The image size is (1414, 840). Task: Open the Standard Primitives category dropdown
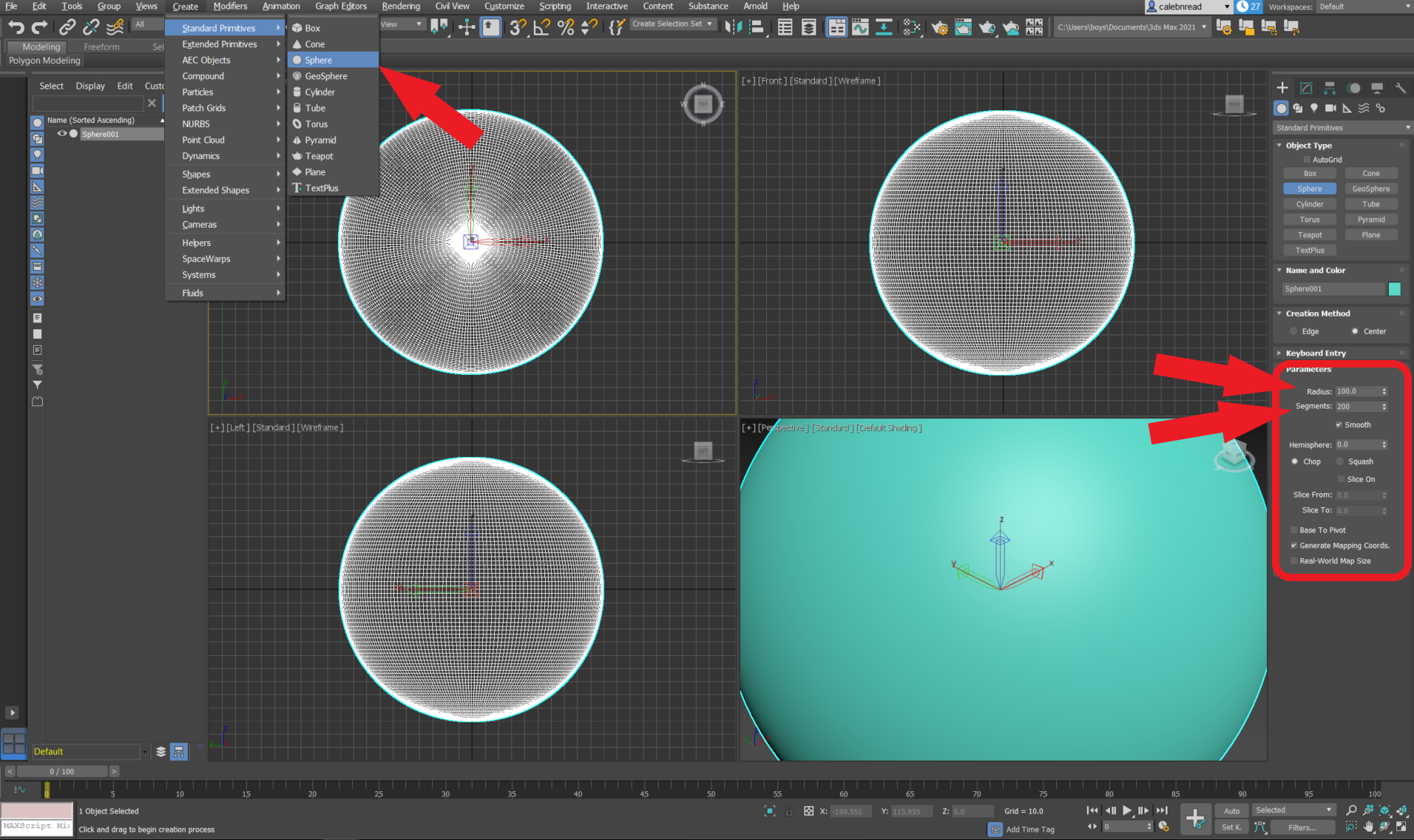pyautogui.click(x=1342, y=128)
